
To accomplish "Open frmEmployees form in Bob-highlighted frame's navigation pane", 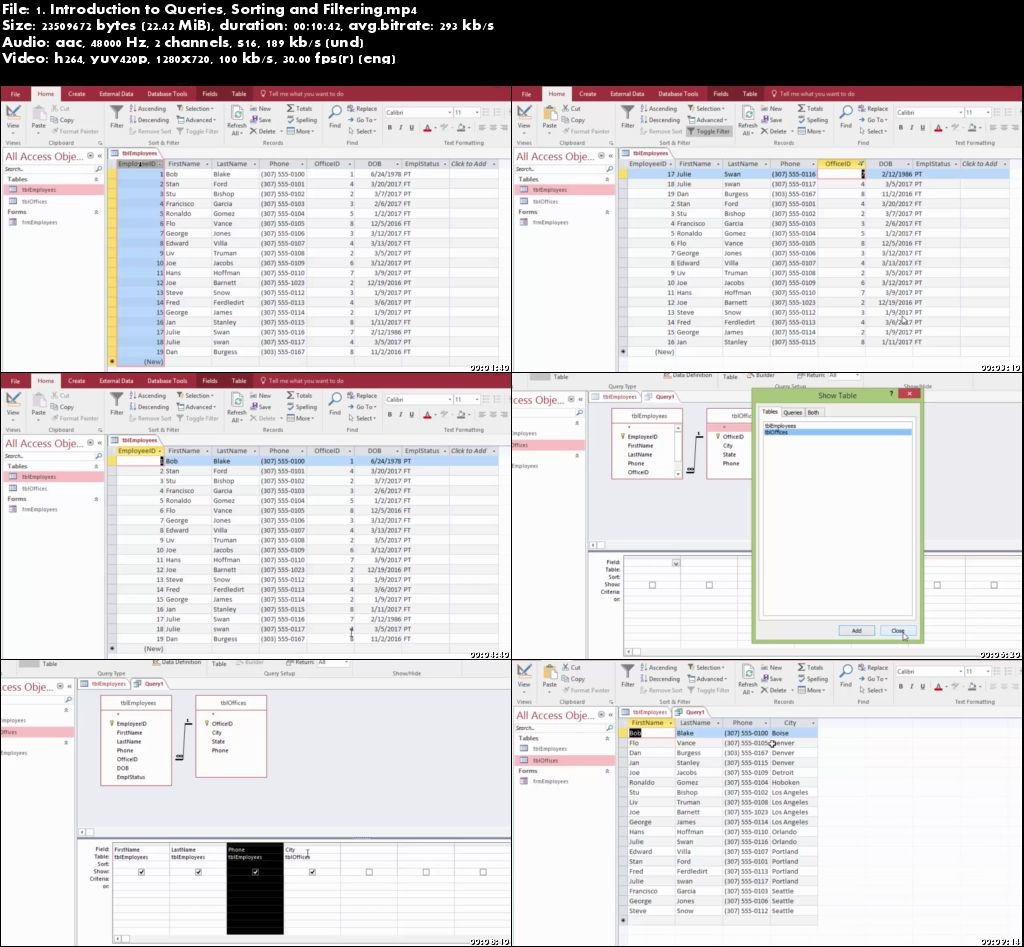I will tap(39, 509).
